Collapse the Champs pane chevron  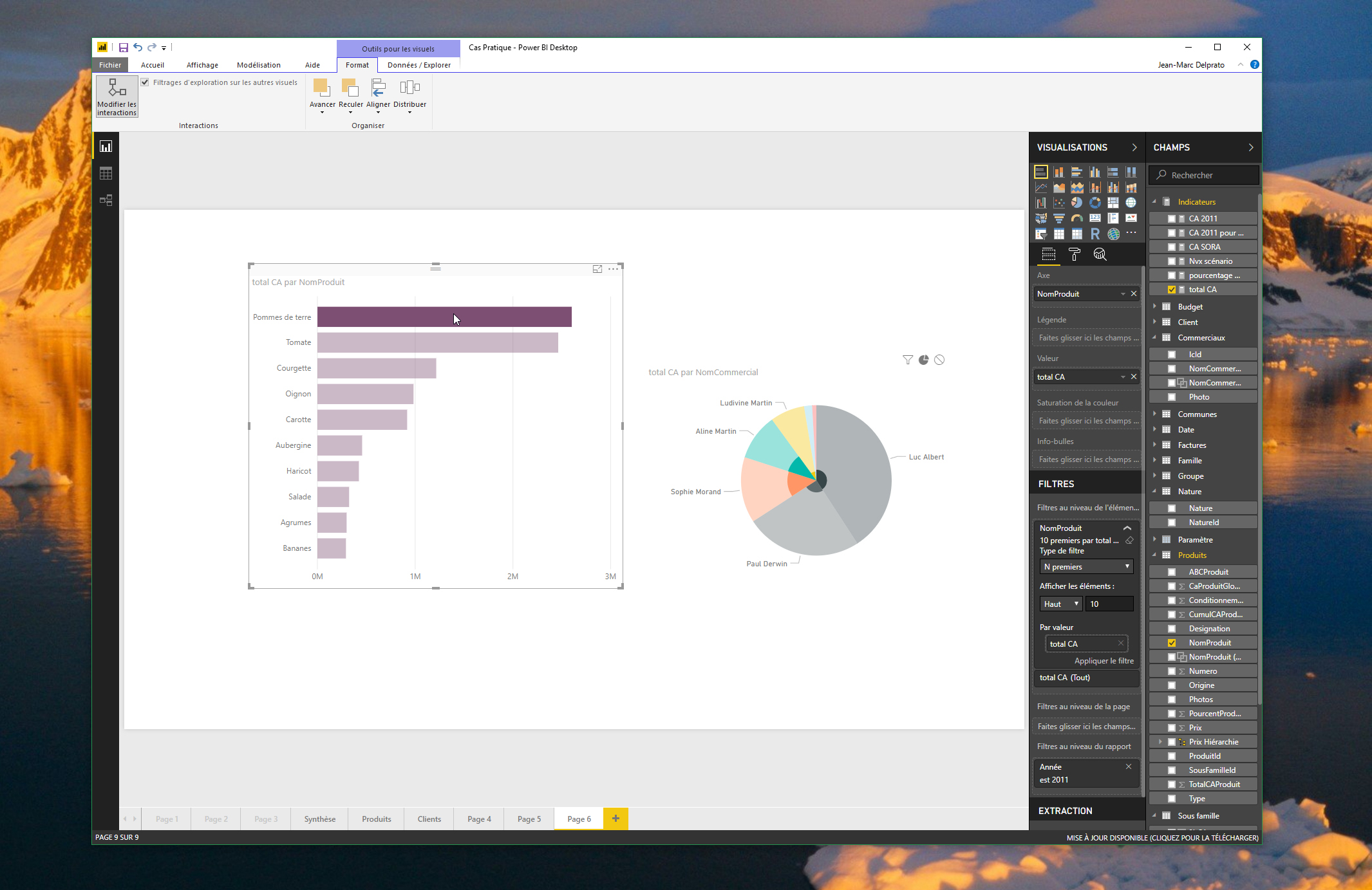coord(1251,147)
